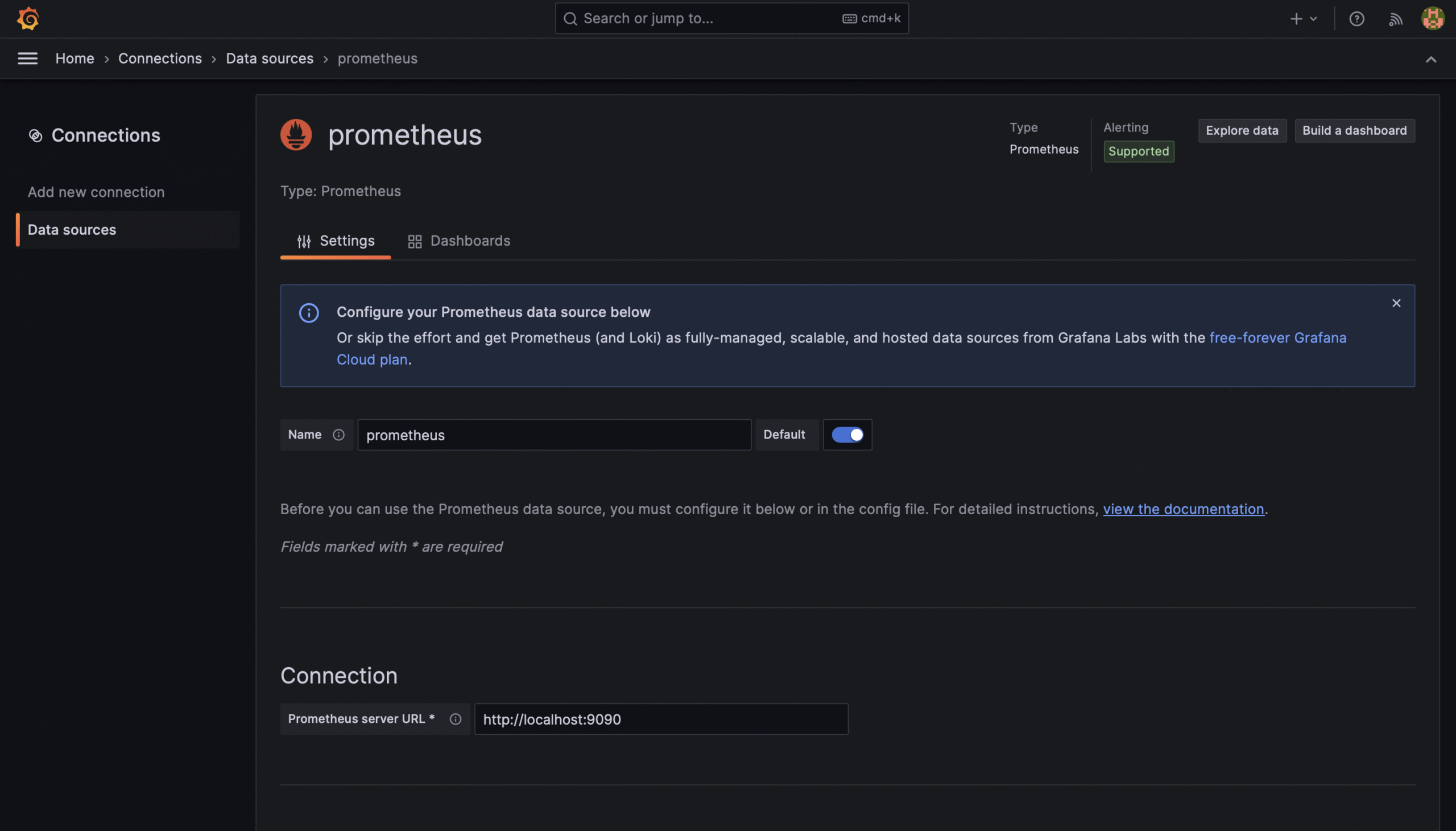
Task: Click the Grafana logo icon
Action: click(x=27, y=19)
